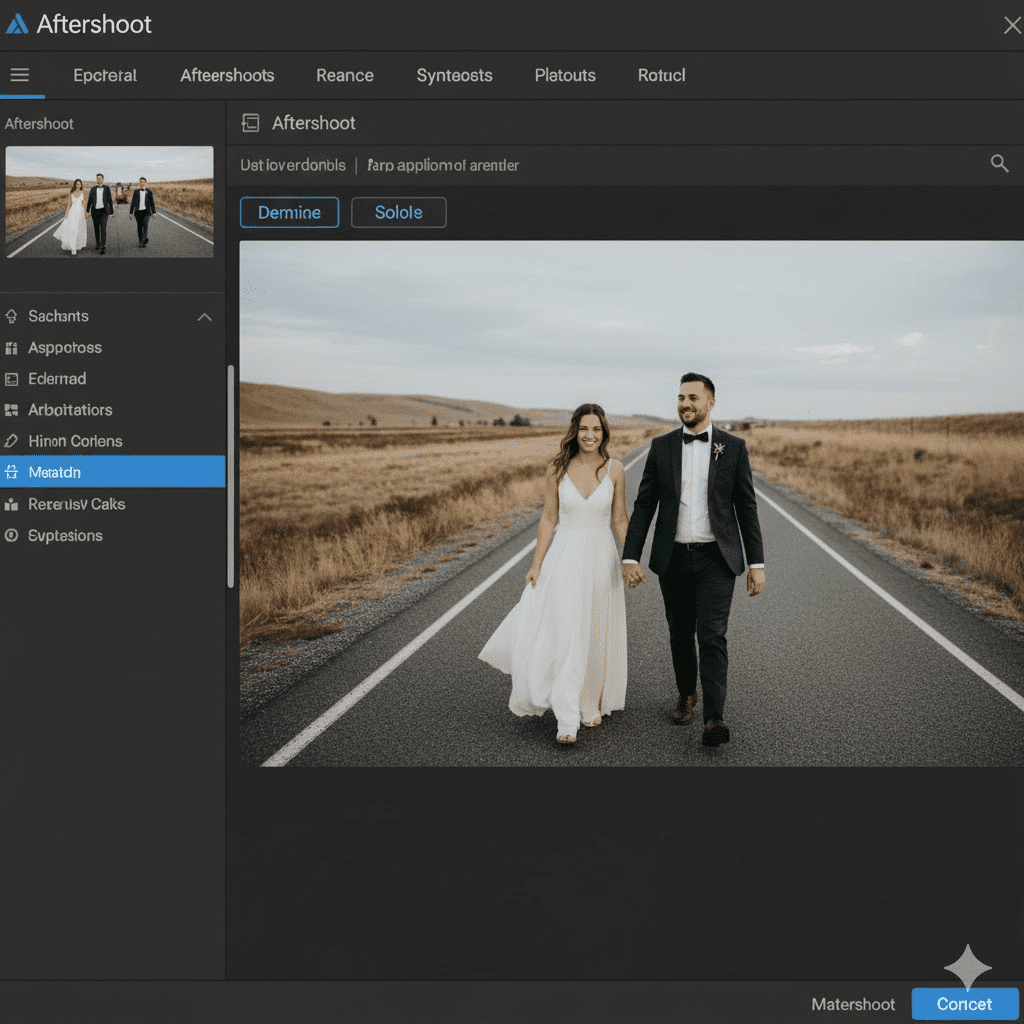
Task: Click the Asppotoss sidebar icon
Action: pos(12,347)
